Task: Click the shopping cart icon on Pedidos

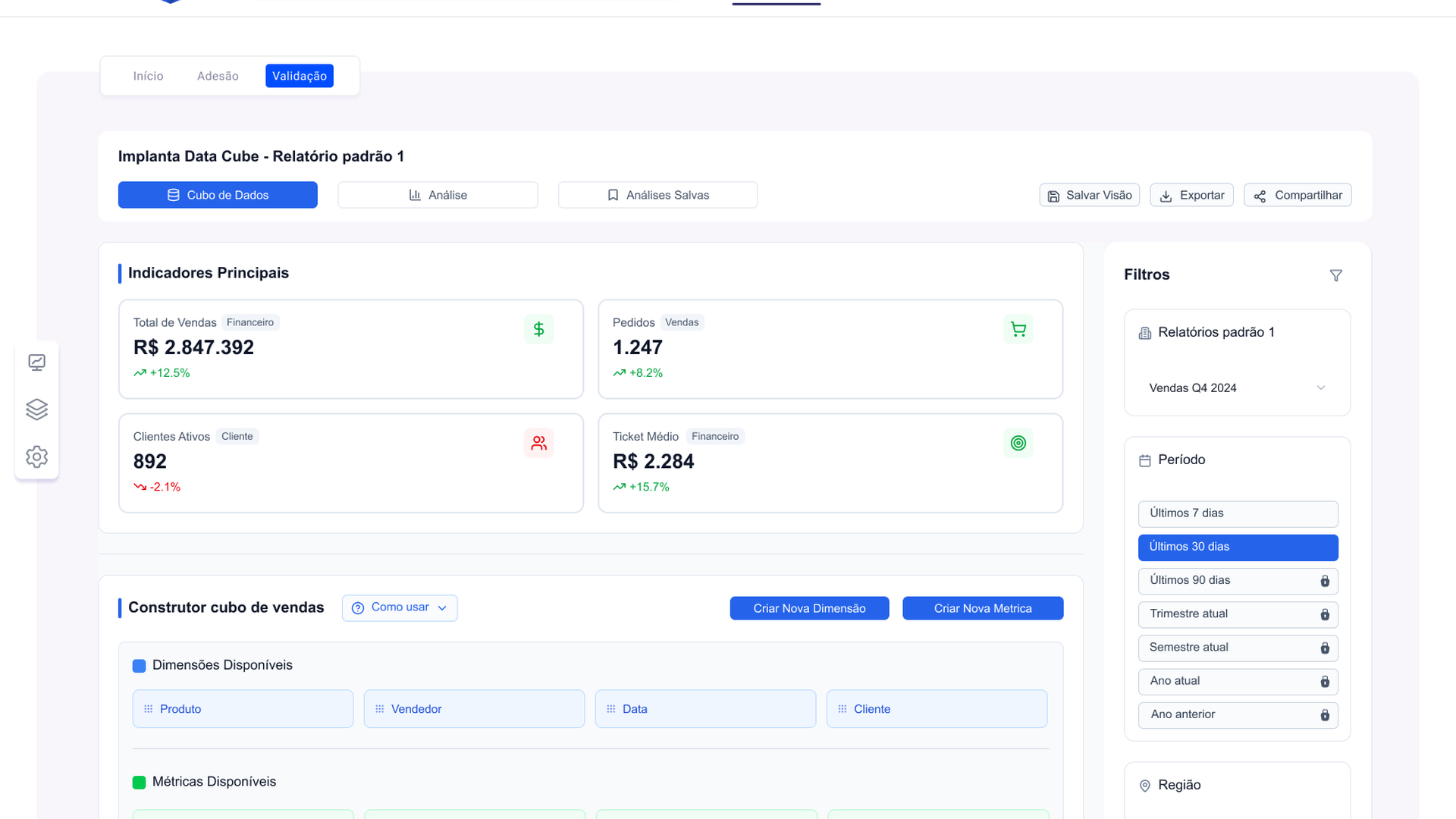Action: (x=1018, y=329)
